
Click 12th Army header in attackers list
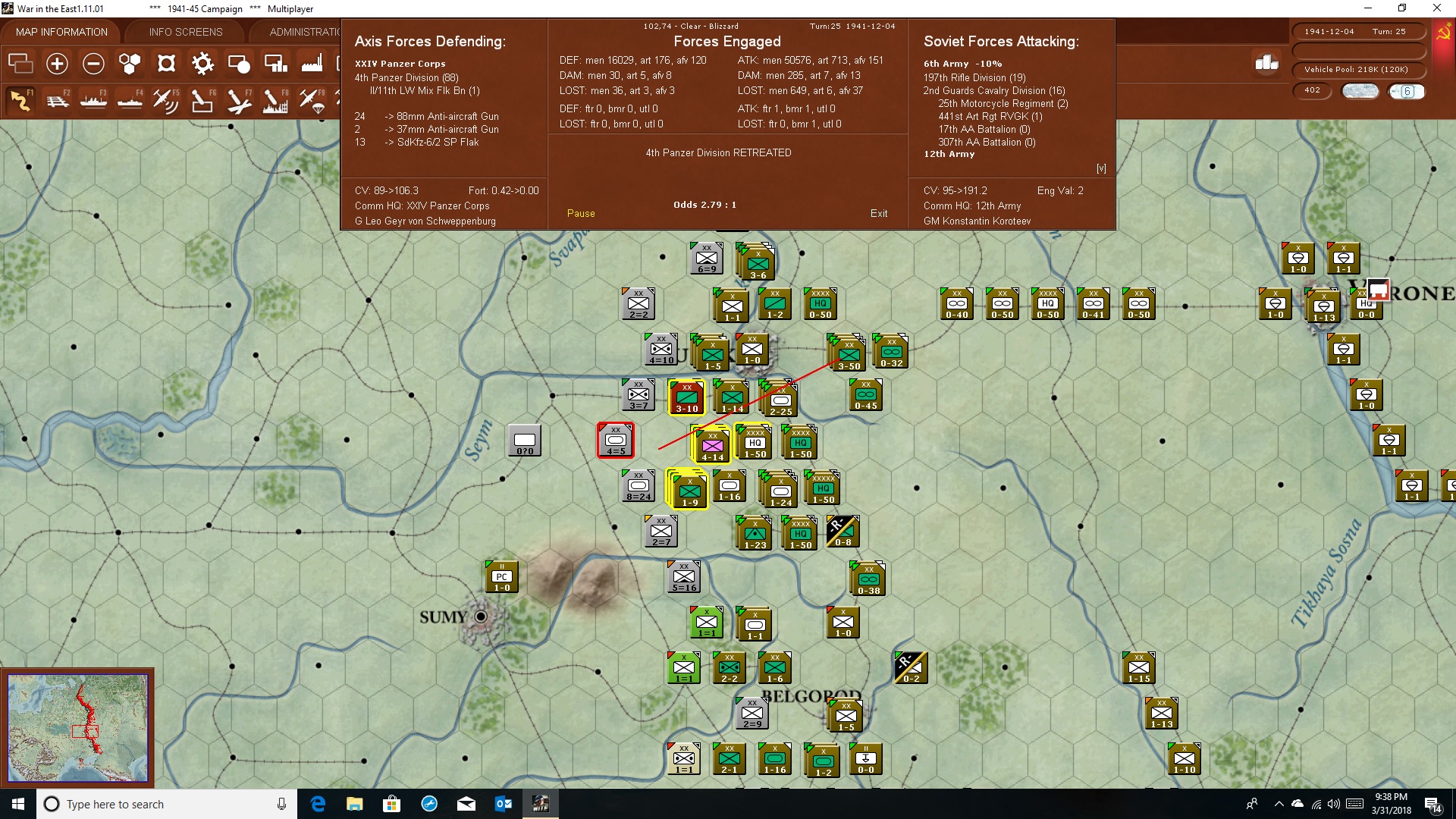click(x=949, y=154)
